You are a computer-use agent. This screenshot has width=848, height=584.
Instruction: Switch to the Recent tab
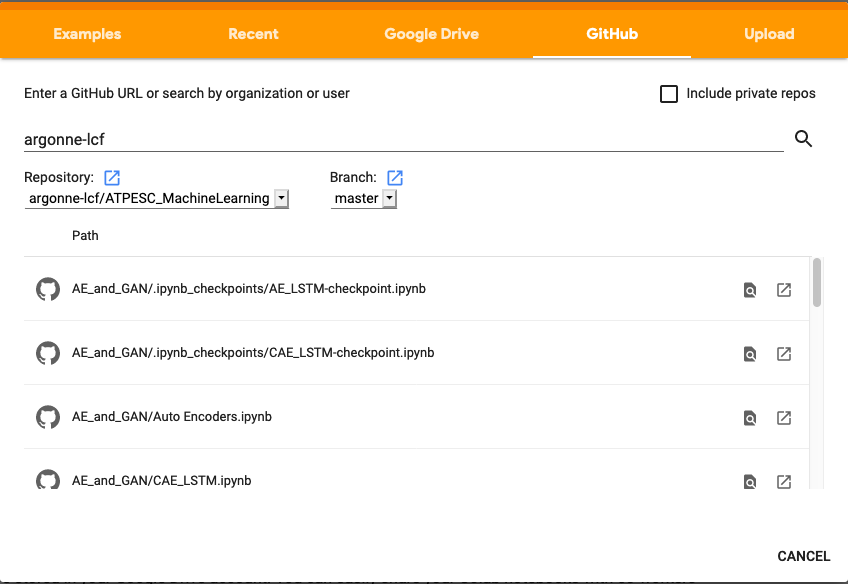253,34
